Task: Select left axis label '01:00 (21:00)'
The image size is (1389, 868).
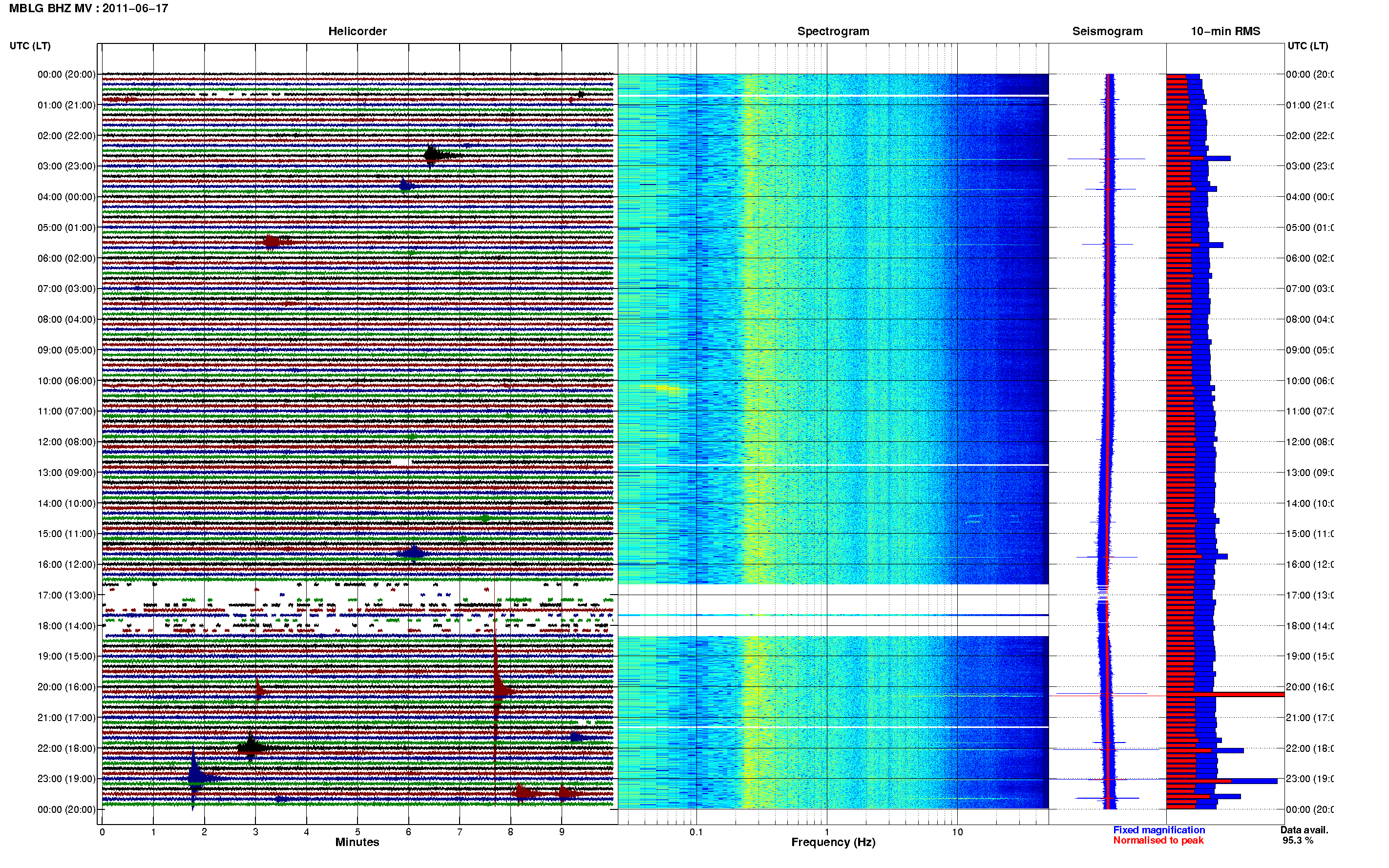Action: click(66, 105)
